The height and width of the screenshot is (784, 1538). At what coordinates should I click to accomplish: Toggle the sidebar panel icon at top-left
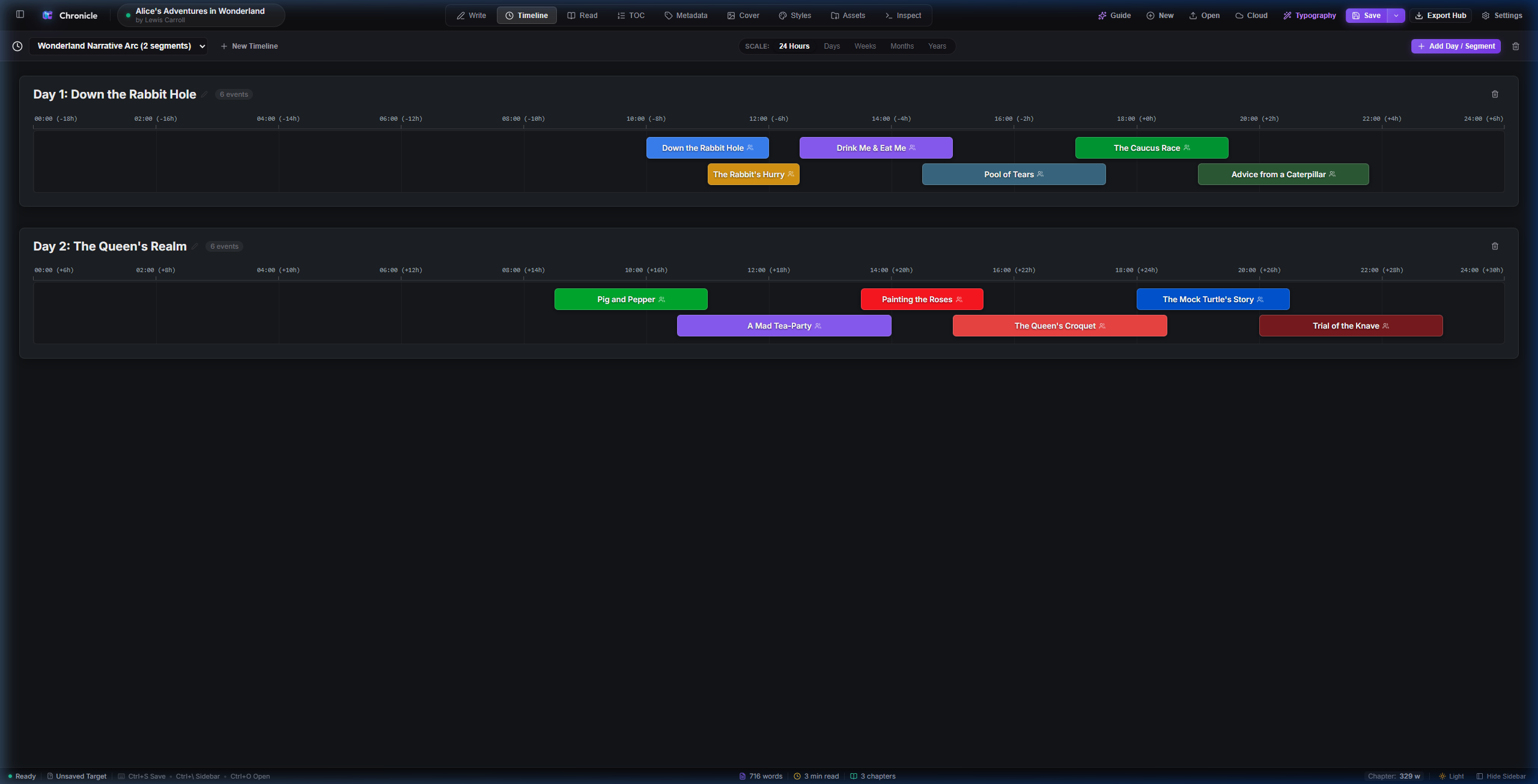20,14
